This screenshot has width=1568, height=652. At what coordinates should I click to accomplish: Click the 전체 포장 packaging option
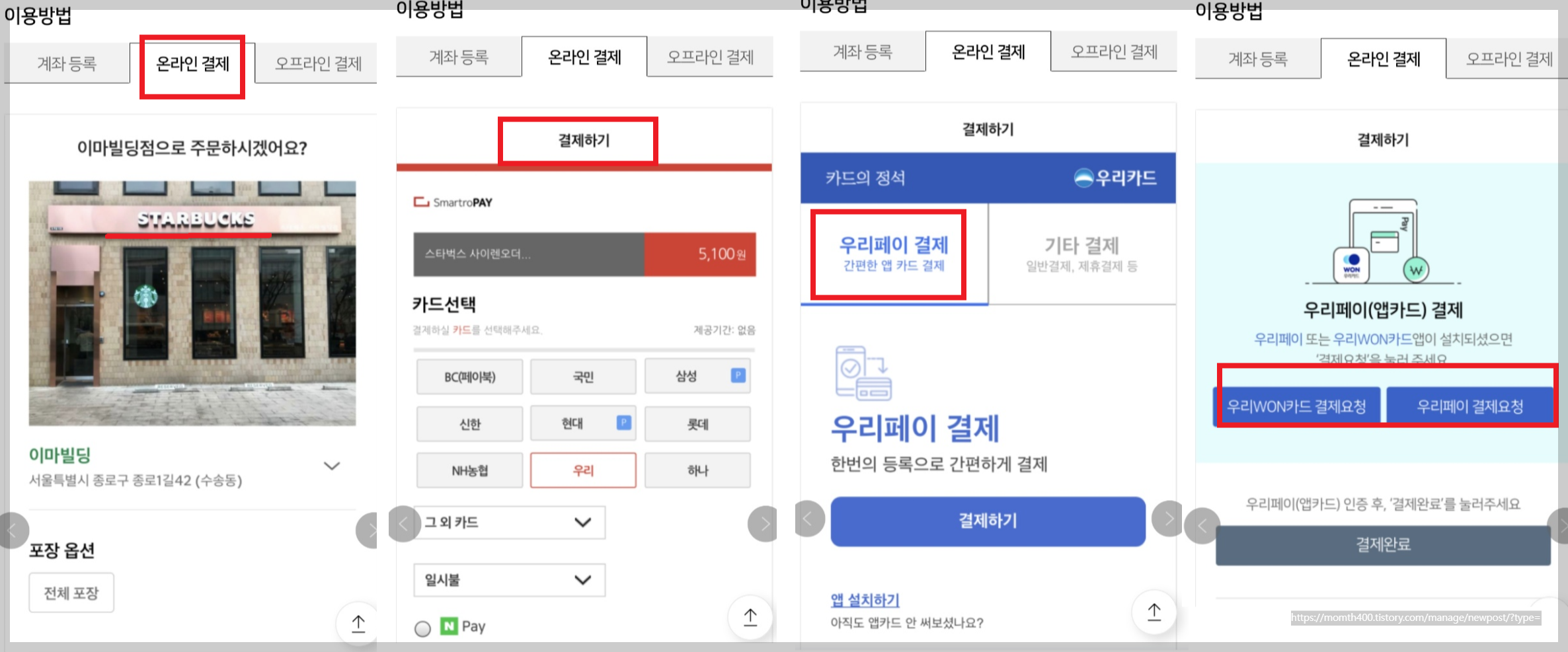(x=71, y=592)
